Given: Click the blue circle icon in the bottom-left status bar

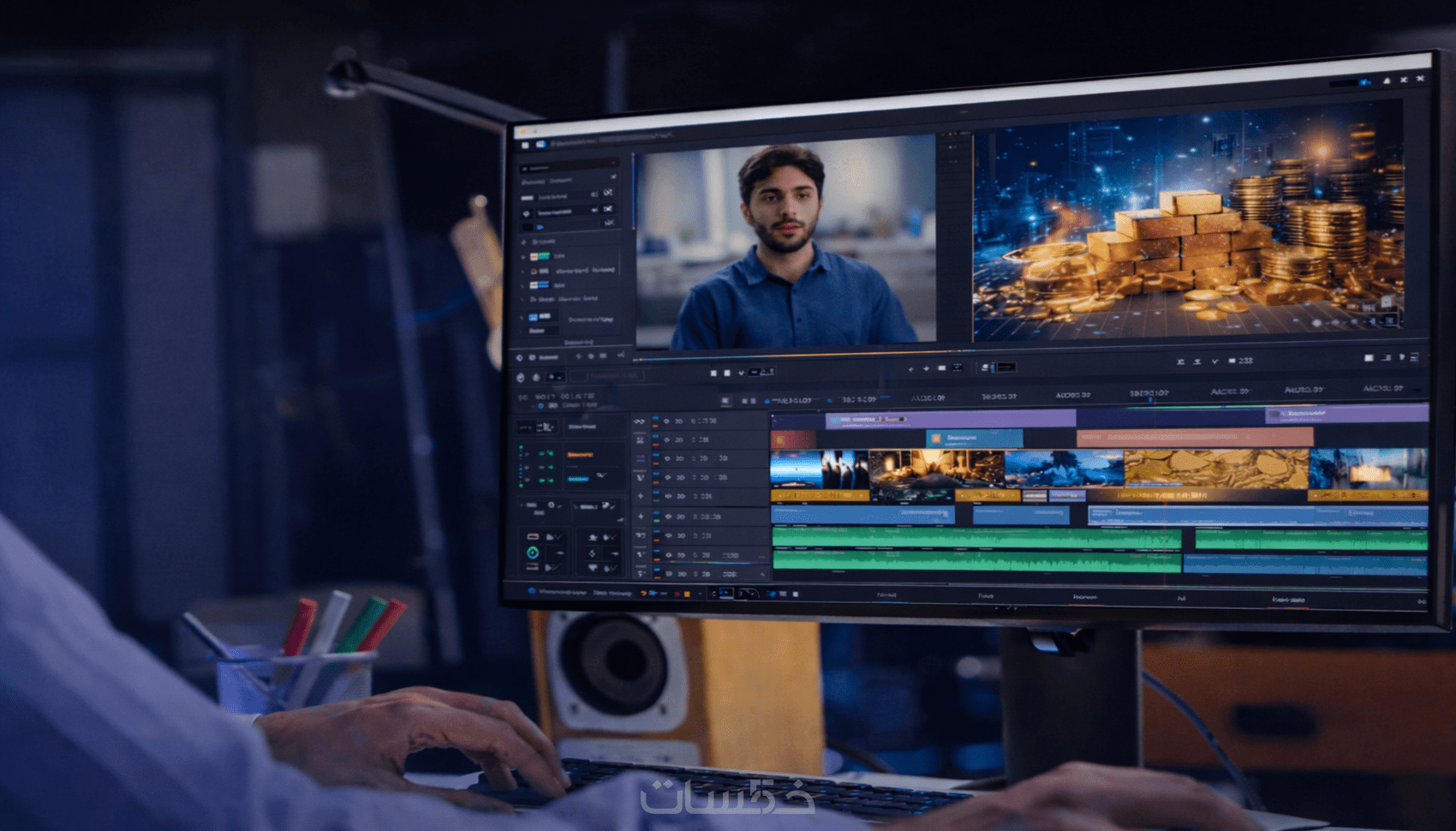Looking at the screenshot, I should coord(532,591).
